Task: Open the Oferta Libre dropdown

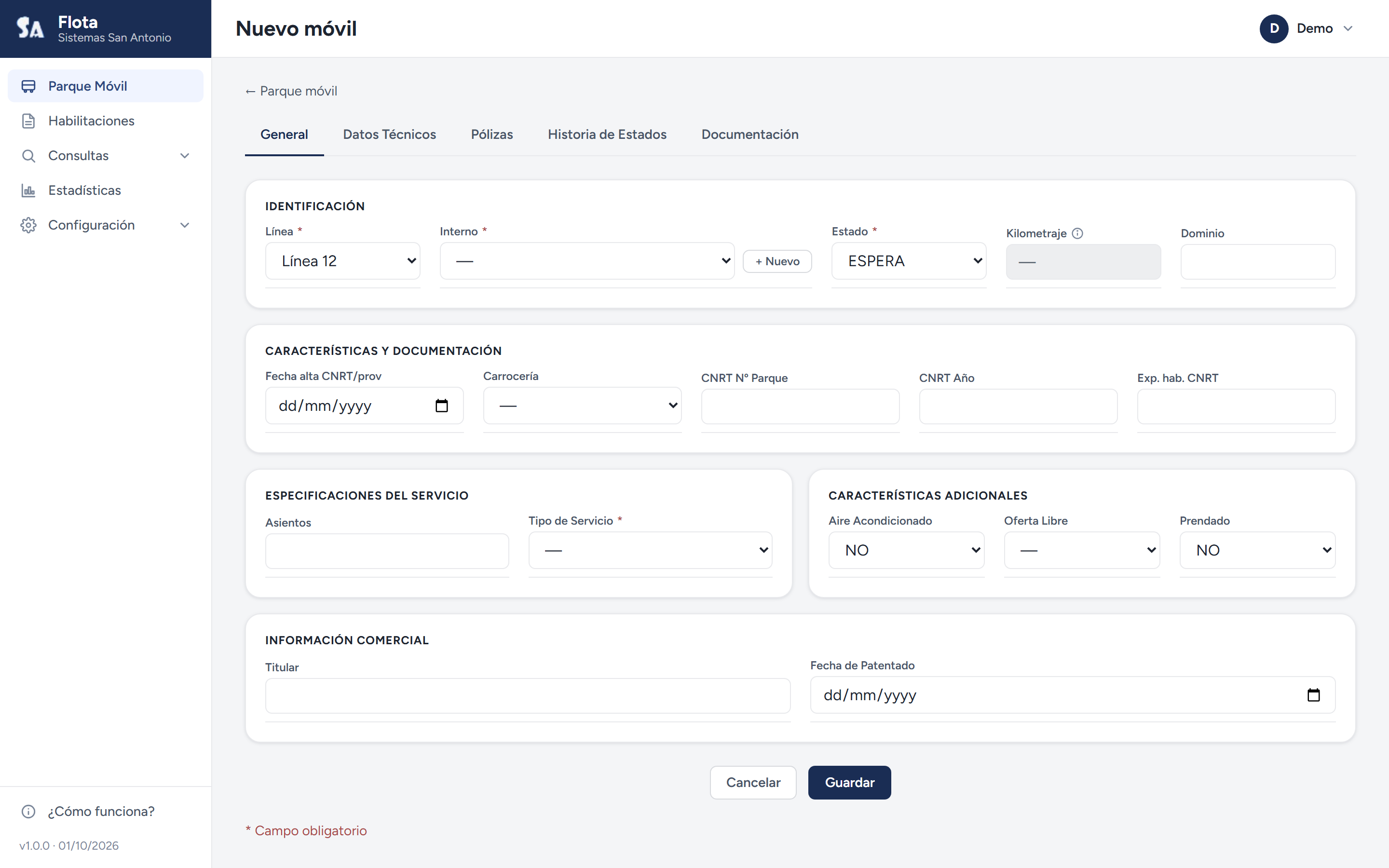Action: pos(1082,551)
